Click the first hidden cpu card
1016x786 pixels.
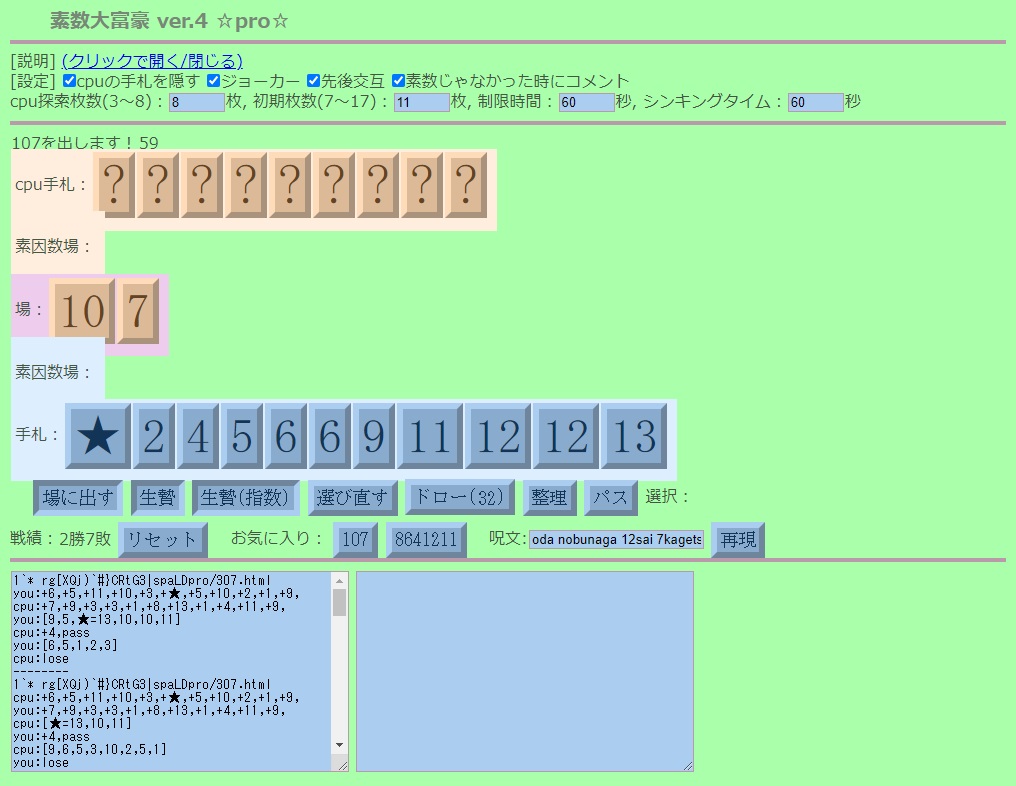point(114,185)
